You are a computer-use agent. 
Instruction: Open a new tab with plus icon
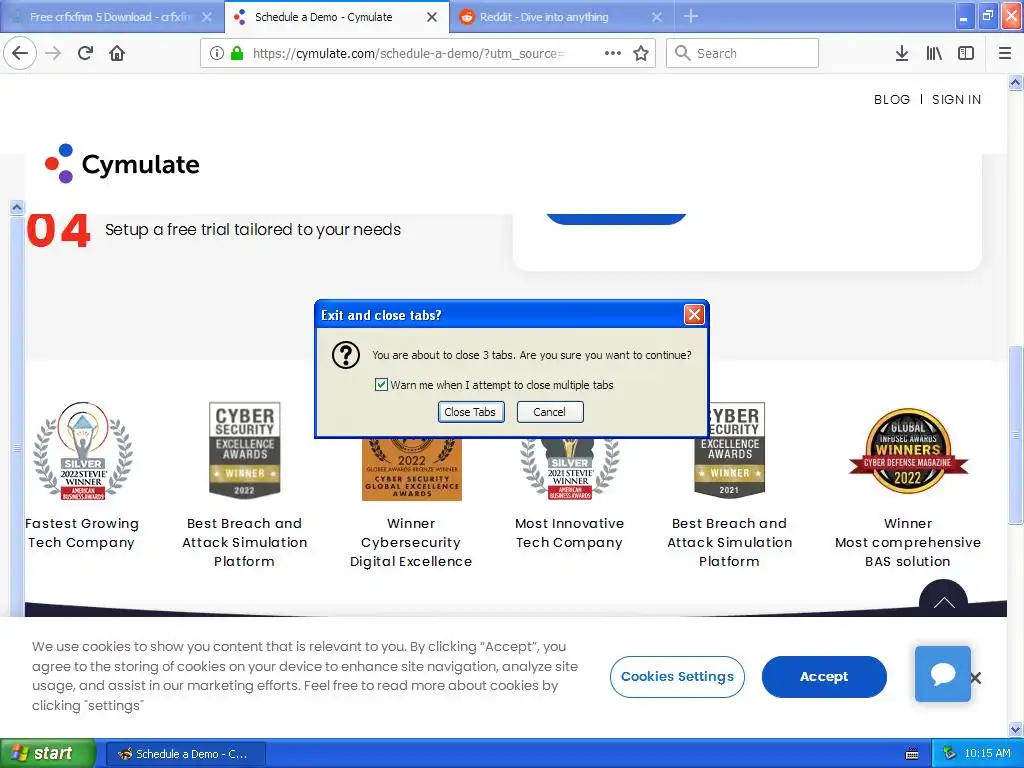point(691,16)
